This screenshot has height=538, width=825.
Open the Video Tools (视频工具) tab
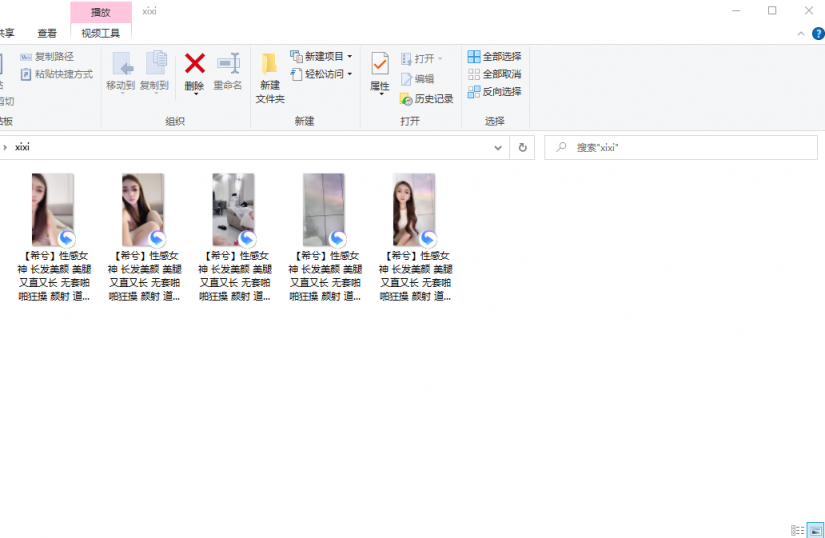tap(100, 33)
